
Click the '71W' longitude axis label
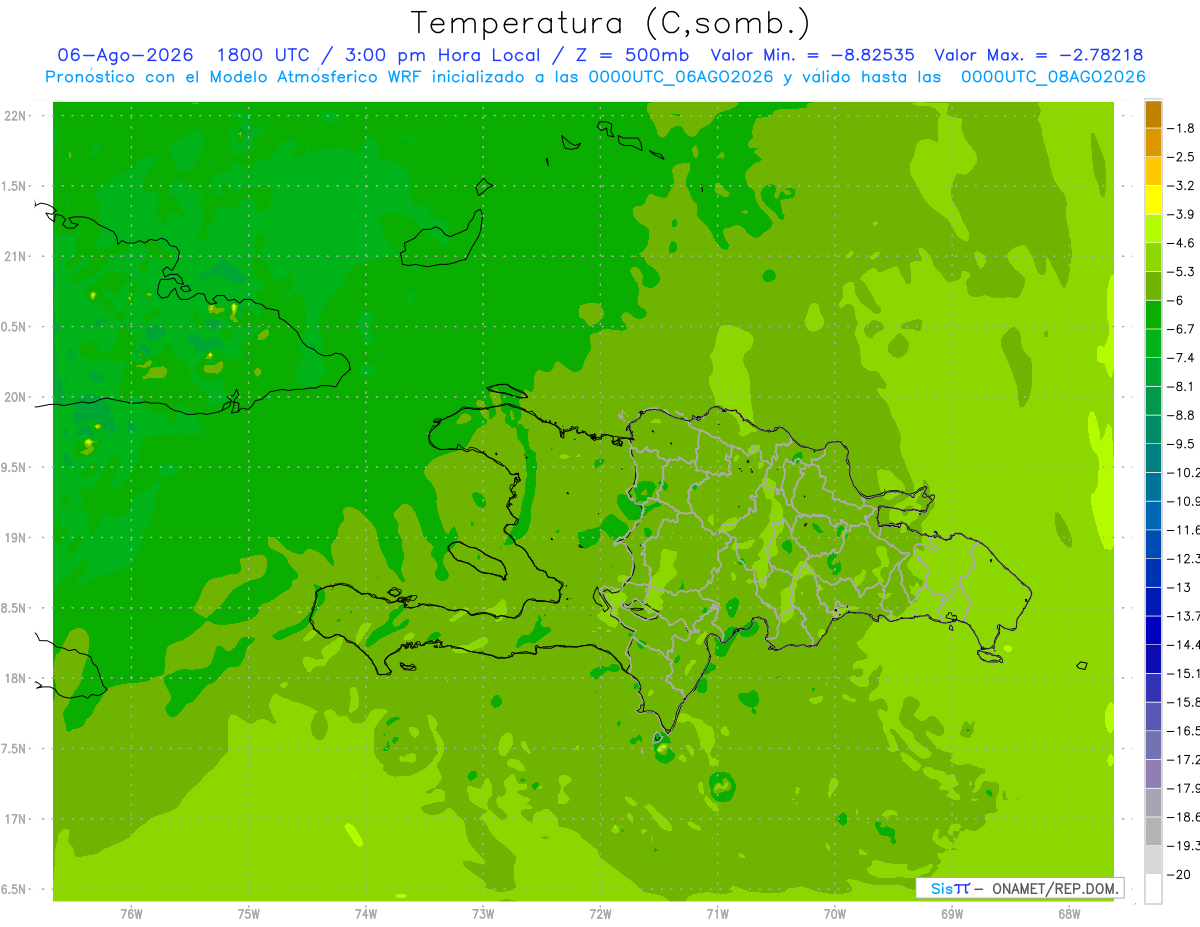(x=717, y=914)
